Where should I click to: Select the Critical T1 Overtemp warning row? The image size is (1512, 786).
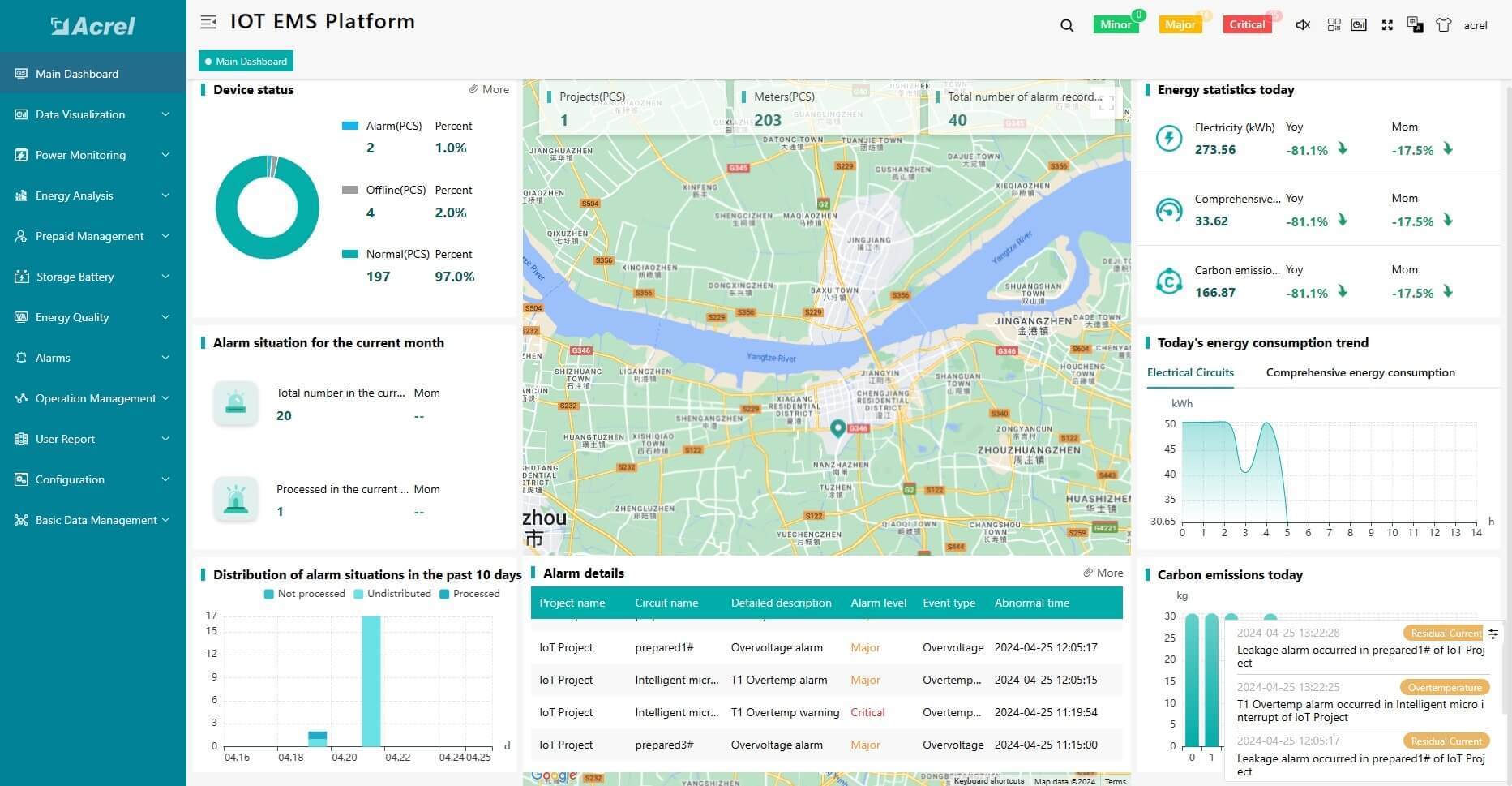click(827, 712)
